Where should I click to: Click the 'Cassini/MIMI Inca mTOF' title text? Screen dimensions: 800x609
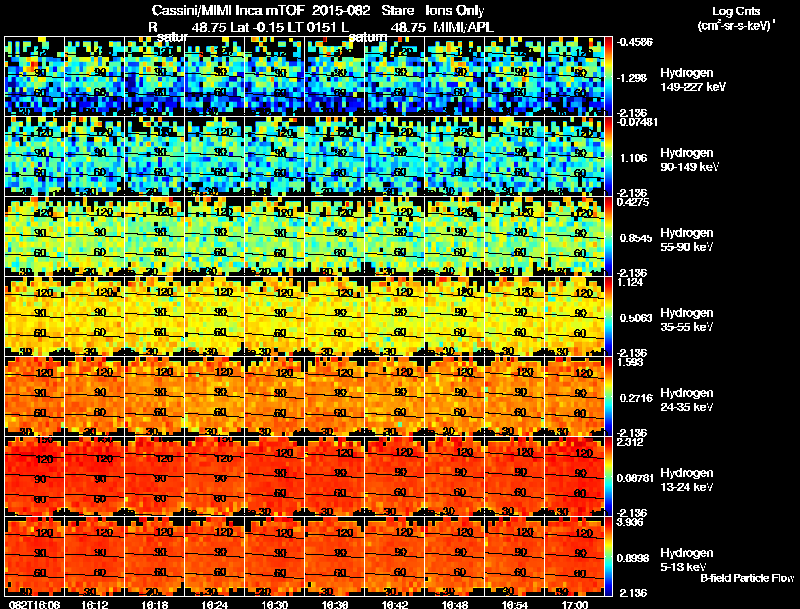tap(228, 11)
